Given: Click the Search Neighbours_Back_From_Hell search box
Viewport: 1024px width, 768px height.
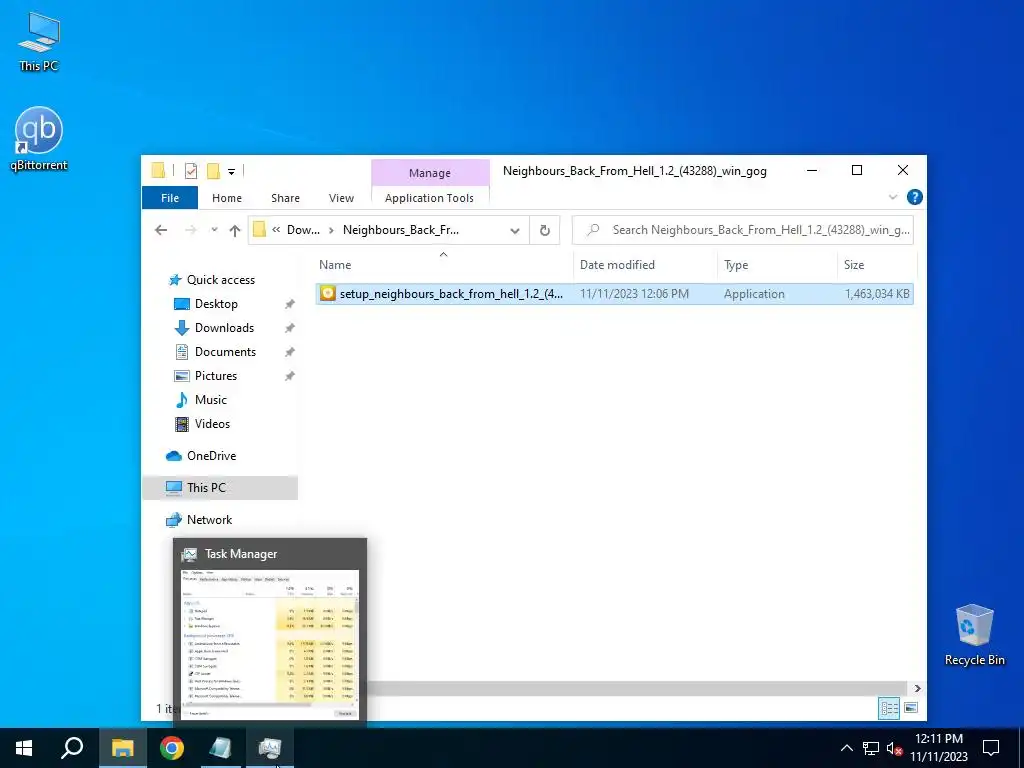Looking at the screenshot, I should [x=743, y=230].
